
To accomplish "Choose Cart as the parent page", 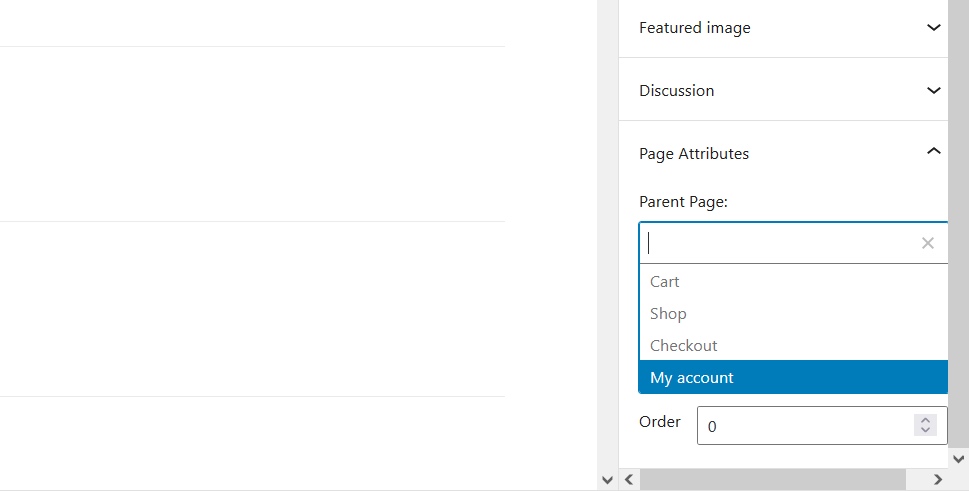I will 793,282.
